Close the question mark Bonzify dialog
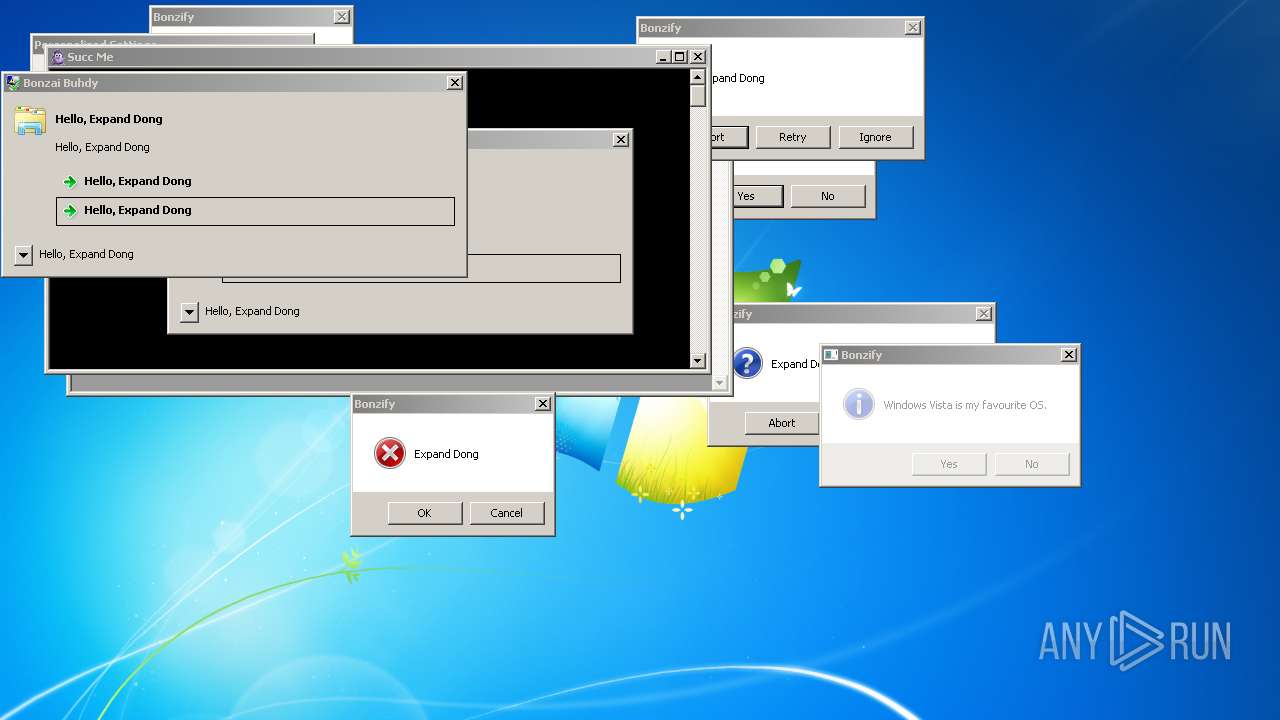Viewport: 1280px width, 720px height. pos(984,314)
